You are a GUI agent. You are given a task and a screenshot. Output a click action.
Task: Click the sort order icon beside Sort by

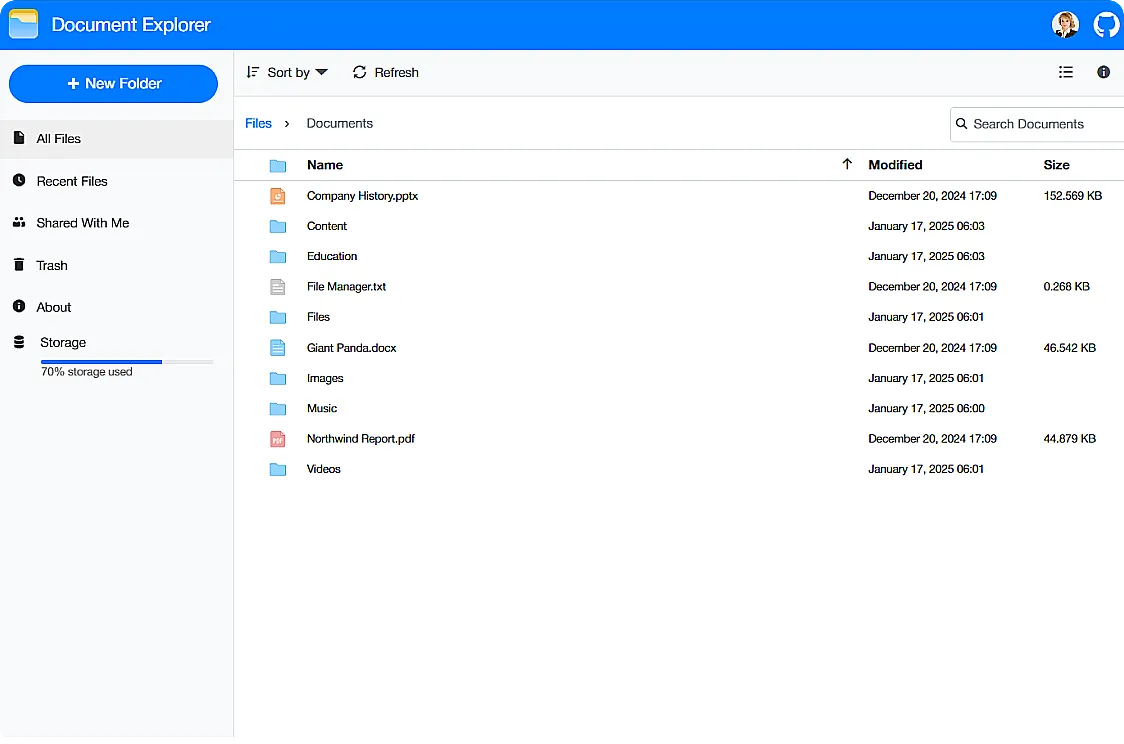[x=253, y=72]
